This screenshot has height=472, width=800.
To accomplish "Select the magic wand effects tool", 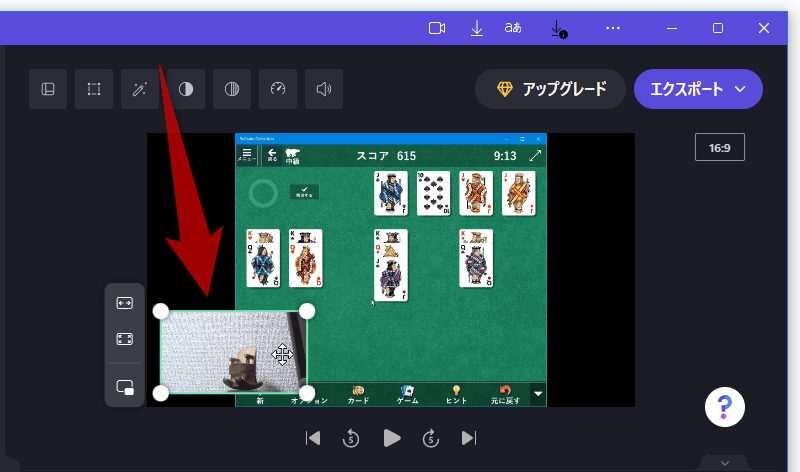I will (x=140, y=89).
